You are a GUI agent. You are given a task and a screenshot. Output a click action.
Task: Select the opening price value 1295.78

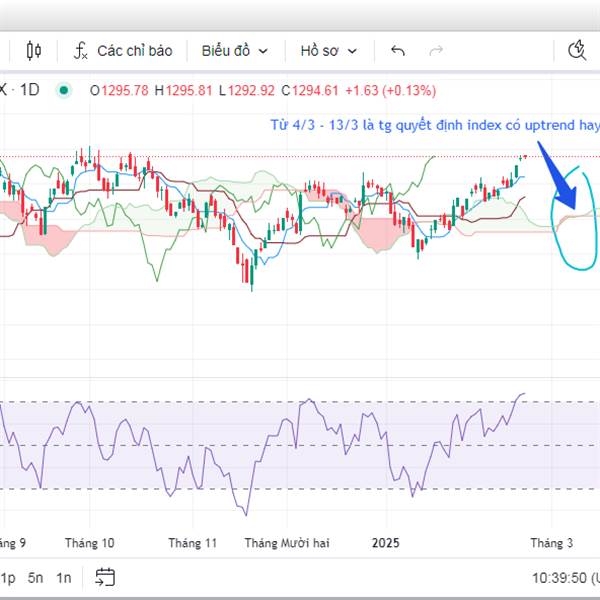click(125, 91)
